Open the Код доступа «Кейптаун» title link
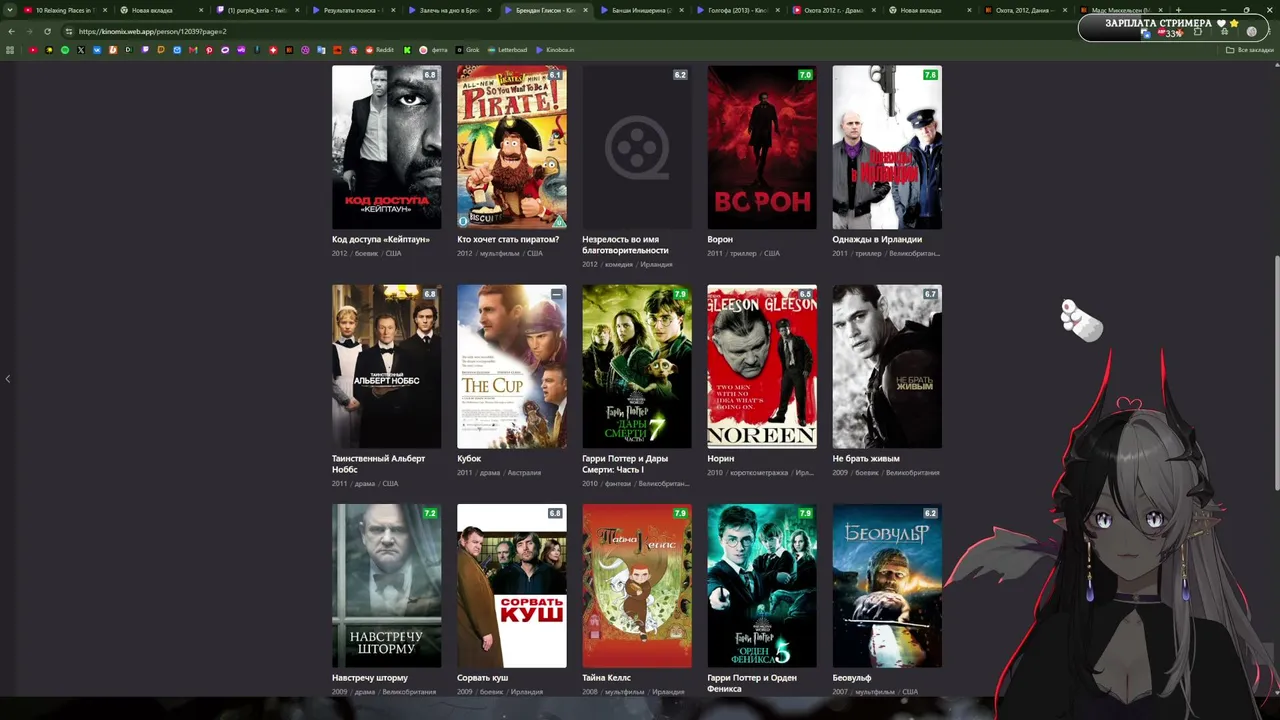The width and height of the screenshot is (1280, 720). coord(381,240)
